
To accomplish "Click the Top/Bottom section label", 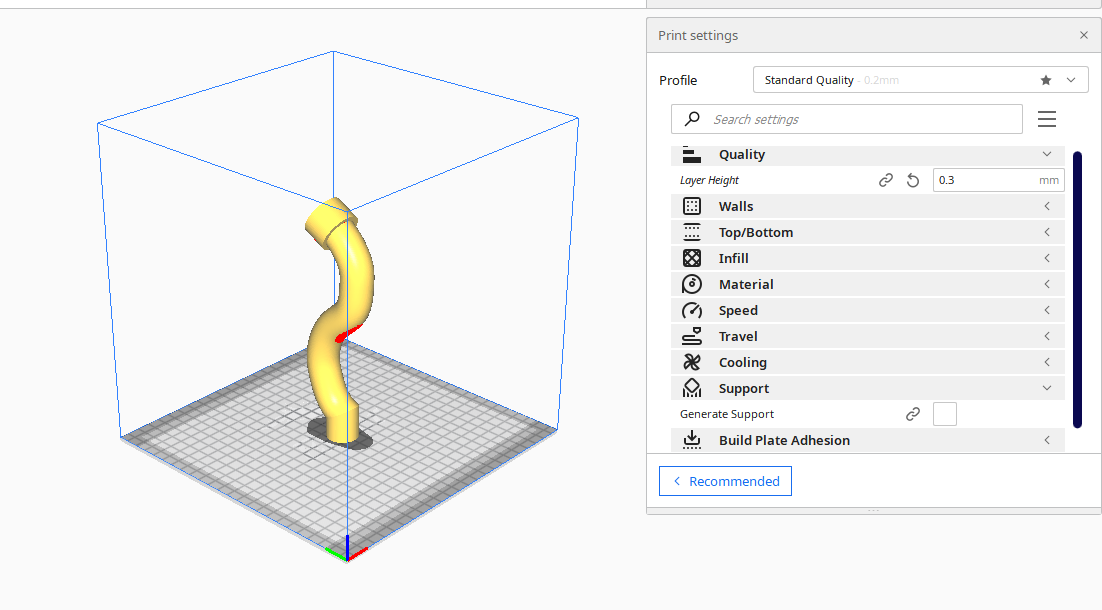I will 756,233.
